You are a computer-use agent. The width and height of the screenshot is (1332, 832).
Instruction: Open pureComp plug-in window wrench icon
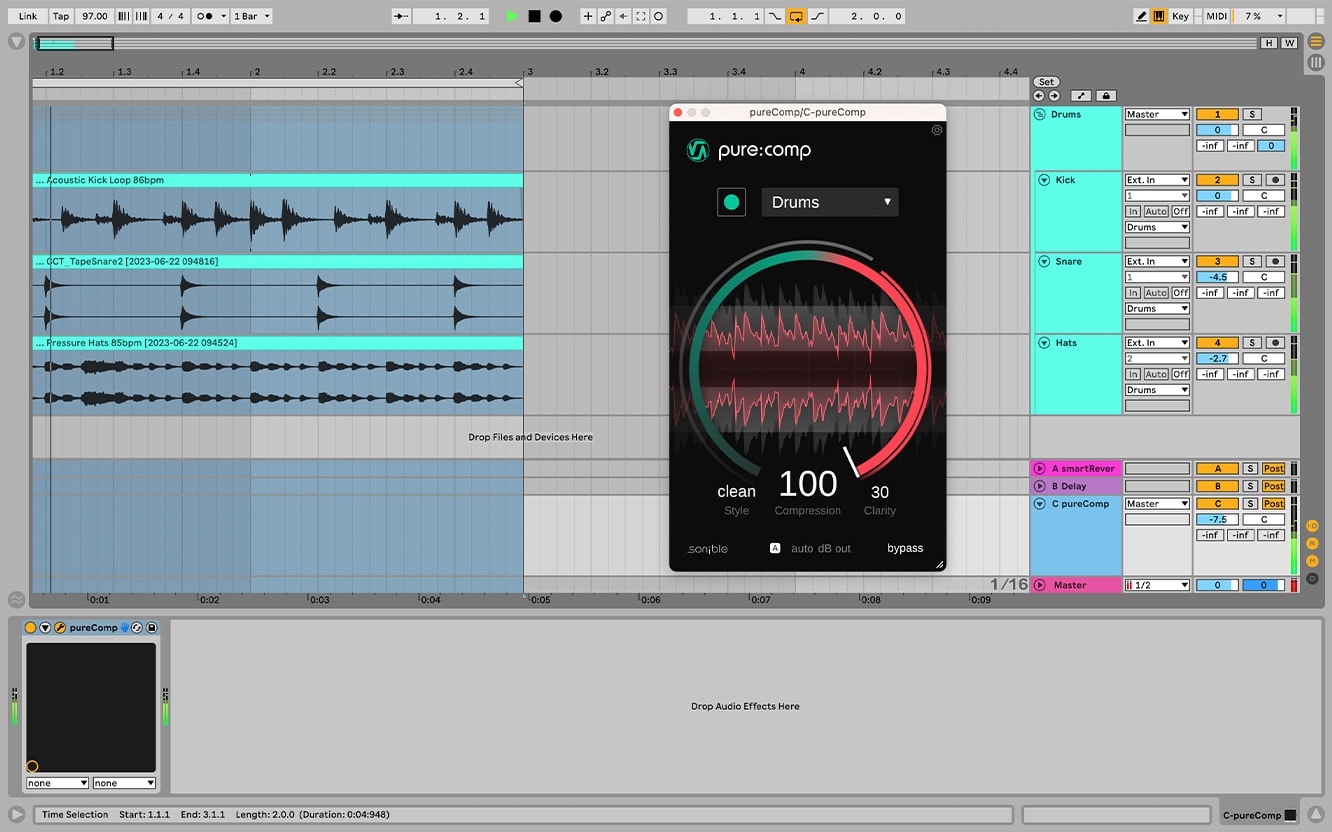60,628
